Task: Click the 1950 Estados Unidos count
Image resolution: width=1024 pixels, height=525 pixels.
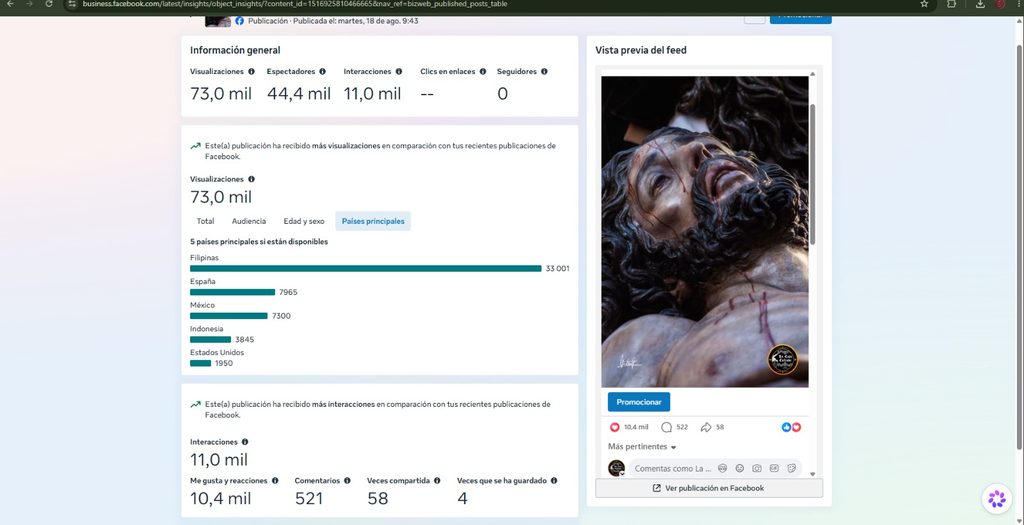Action: pyautogui.click(x=224, y=363)
